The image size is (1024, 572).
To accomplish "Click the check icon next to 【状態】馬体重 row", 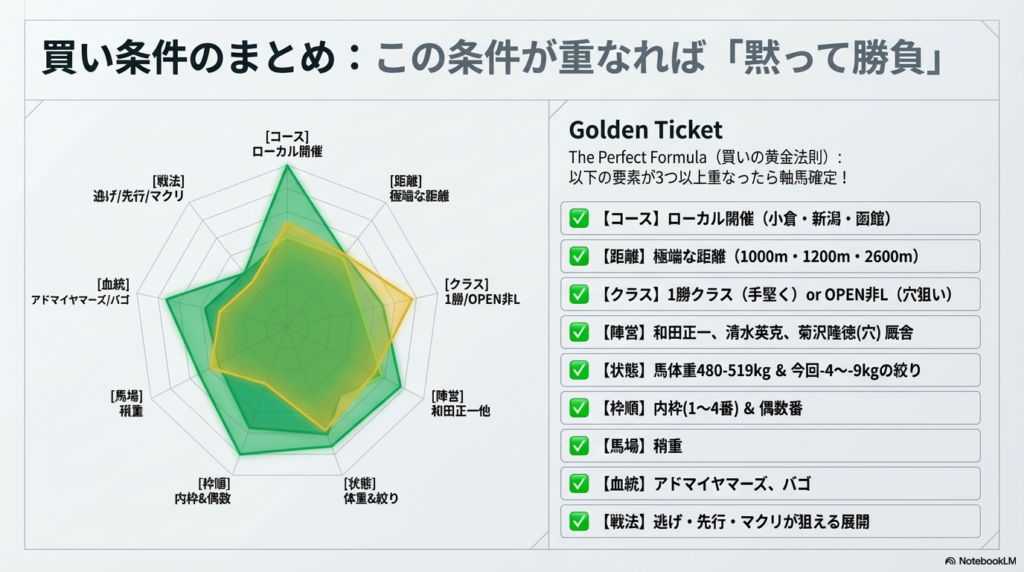I will coord(579,370).
